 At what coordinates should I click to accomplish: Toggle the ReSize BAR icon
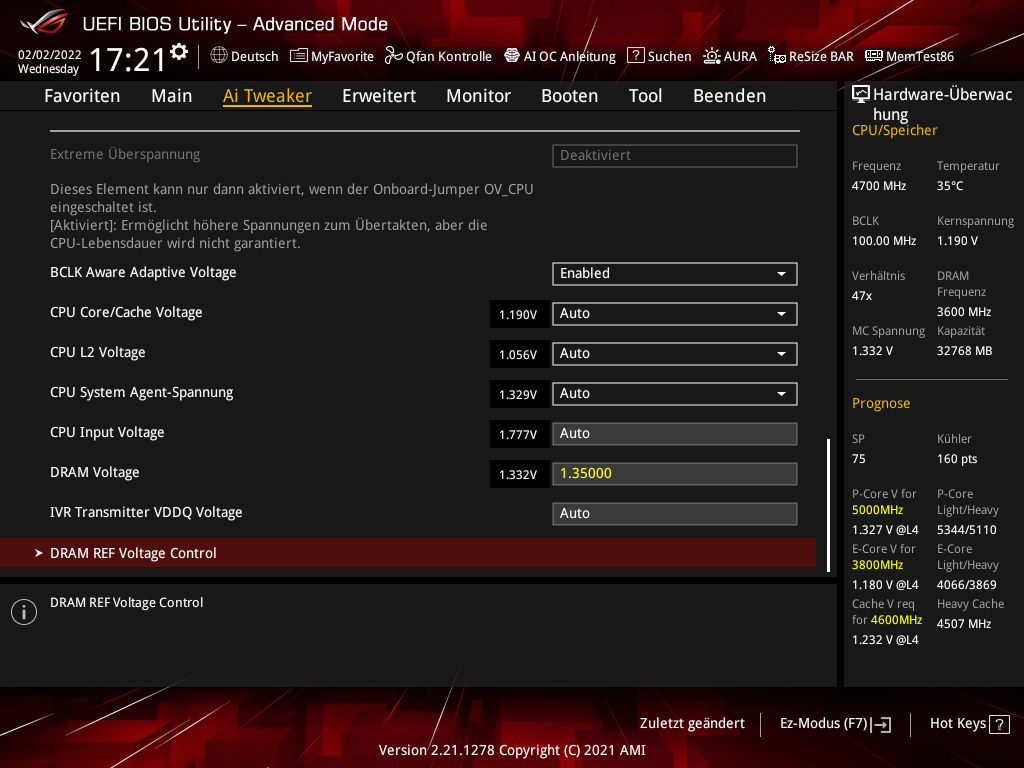pyautogui.click(x=777, y=56)
